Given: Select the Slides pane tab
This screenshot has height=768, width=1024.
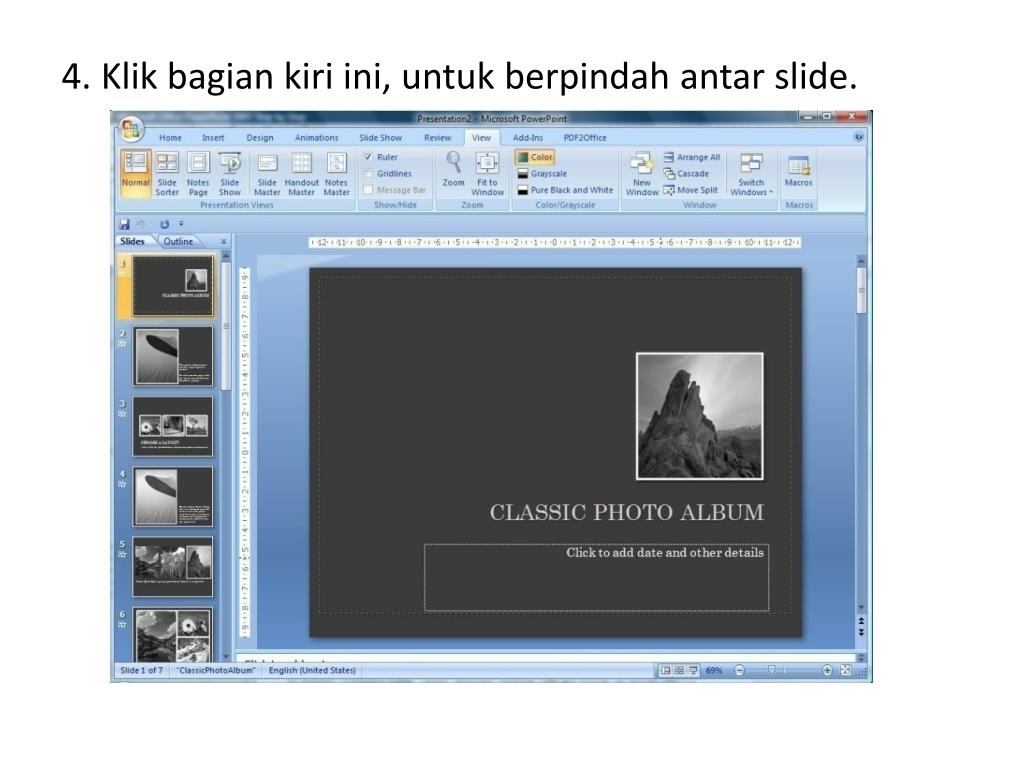Looking at the screenshot, I should 133,242.
